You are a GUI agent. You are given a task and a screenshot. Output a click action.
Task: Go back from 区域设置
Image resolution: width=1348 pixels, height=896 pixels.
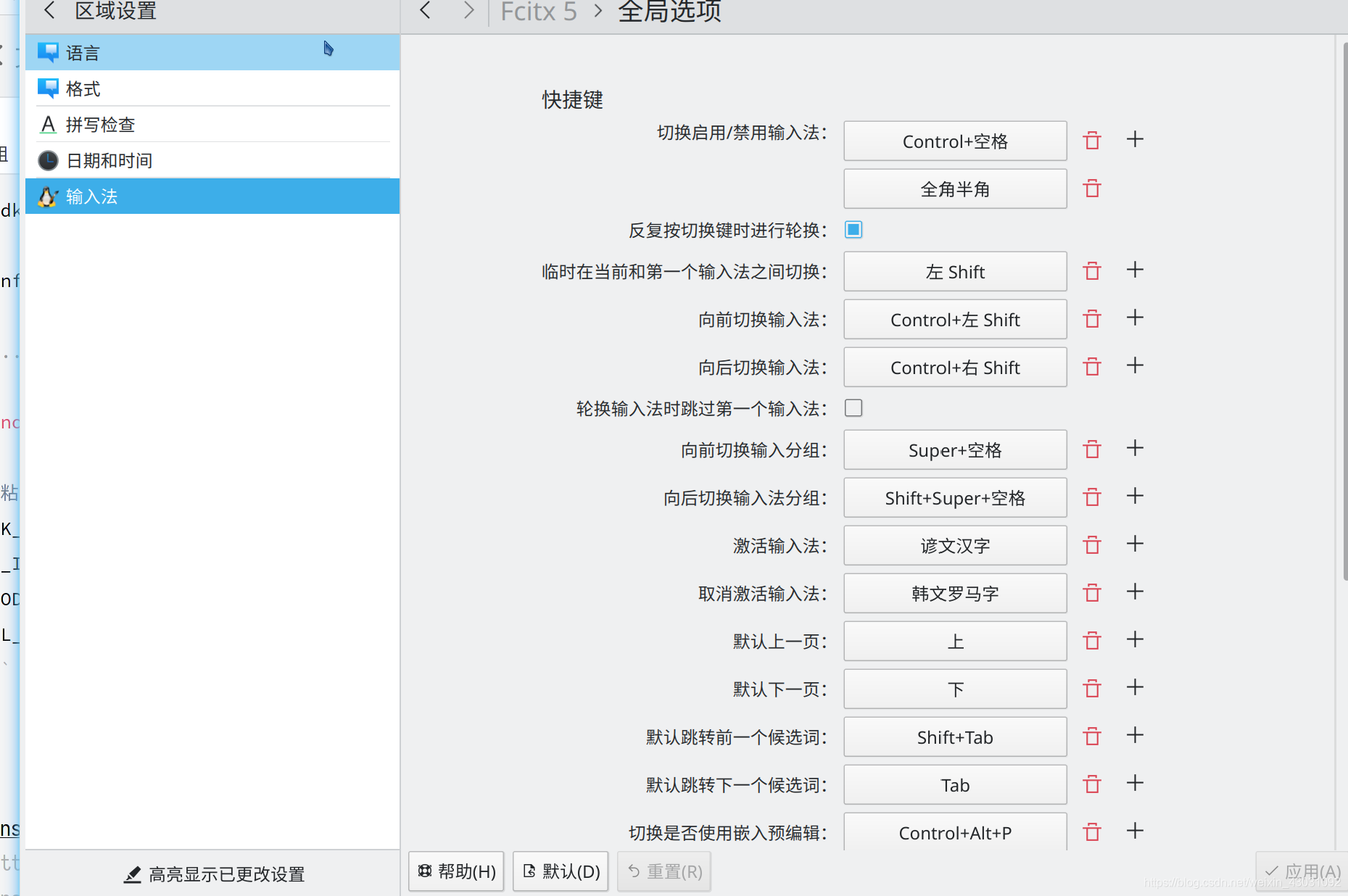(x=49, y=11)
